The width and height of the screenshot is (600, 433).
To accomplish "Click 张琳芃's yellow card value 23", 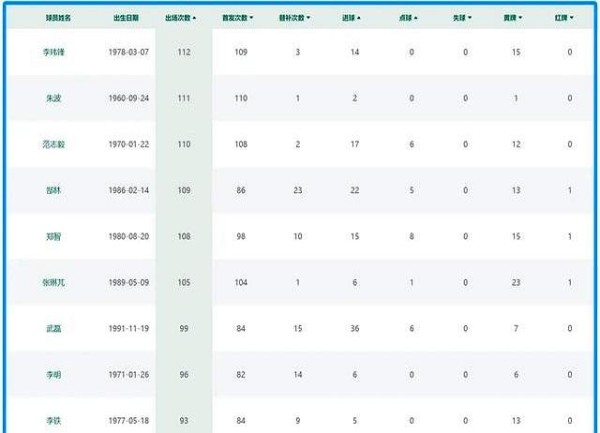I will pyautogui.click(x=516, y=282).
